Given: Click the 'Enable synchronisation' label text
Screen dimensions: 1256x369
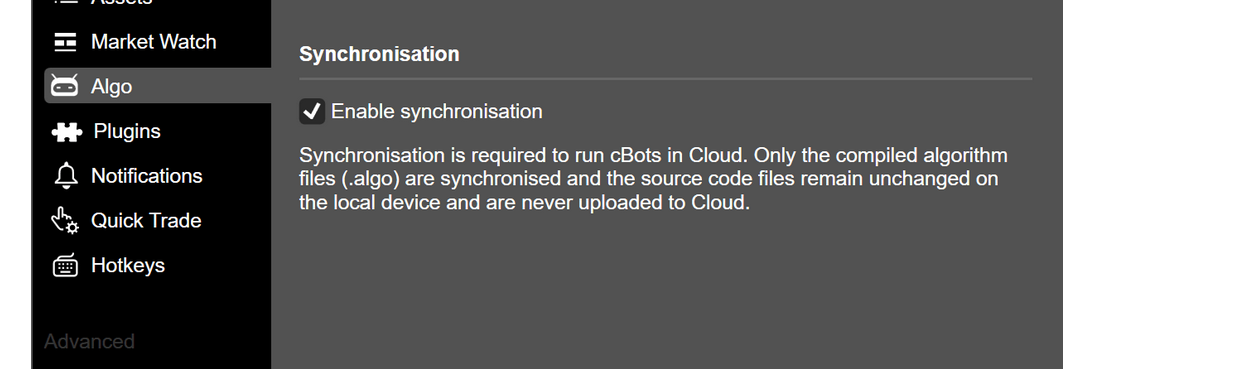Looking at the screenshot, I should pyautogui.click(x=437, y=112).
